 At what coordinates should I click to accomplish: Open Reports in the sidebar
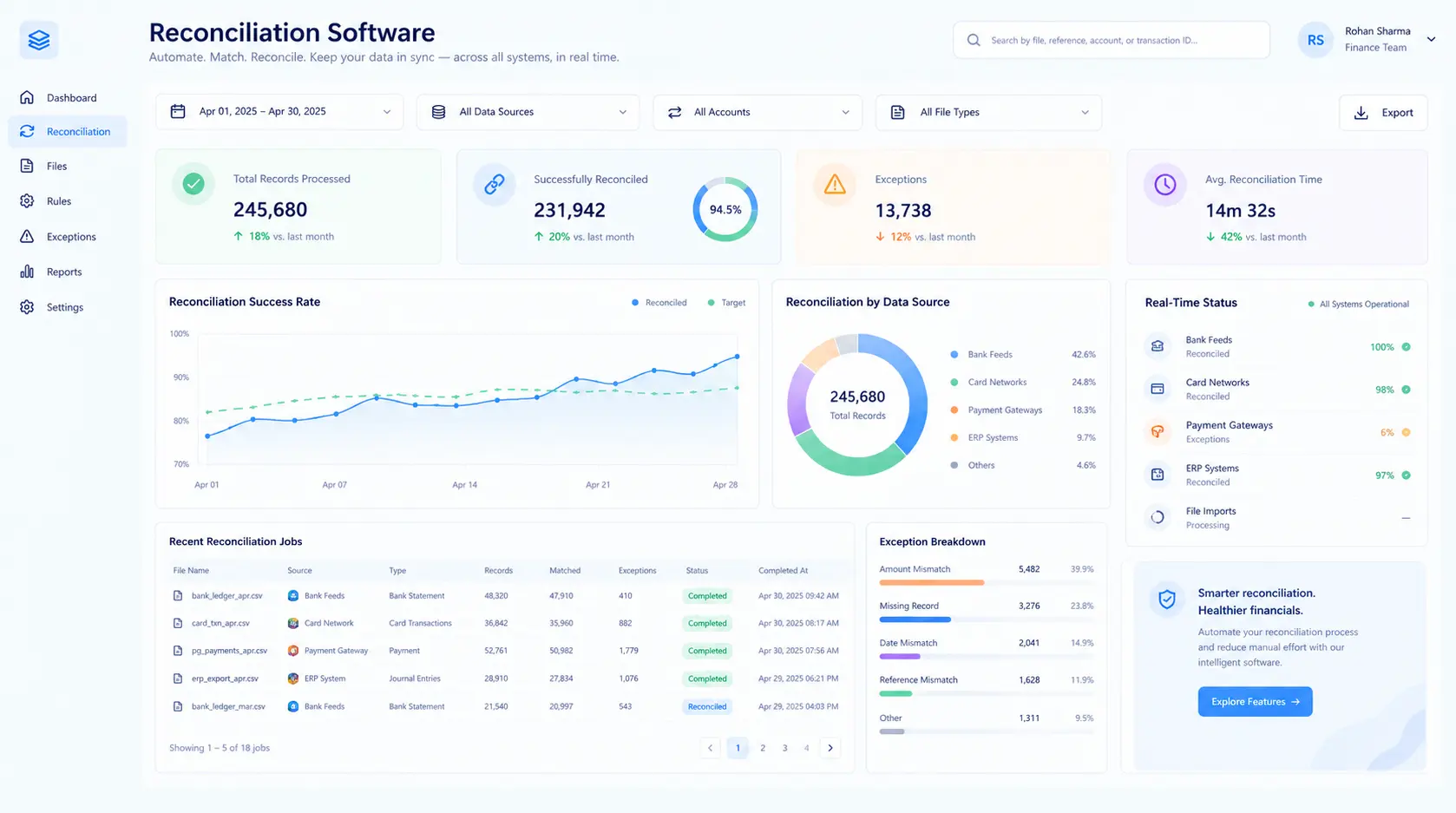tap(68, 272)
